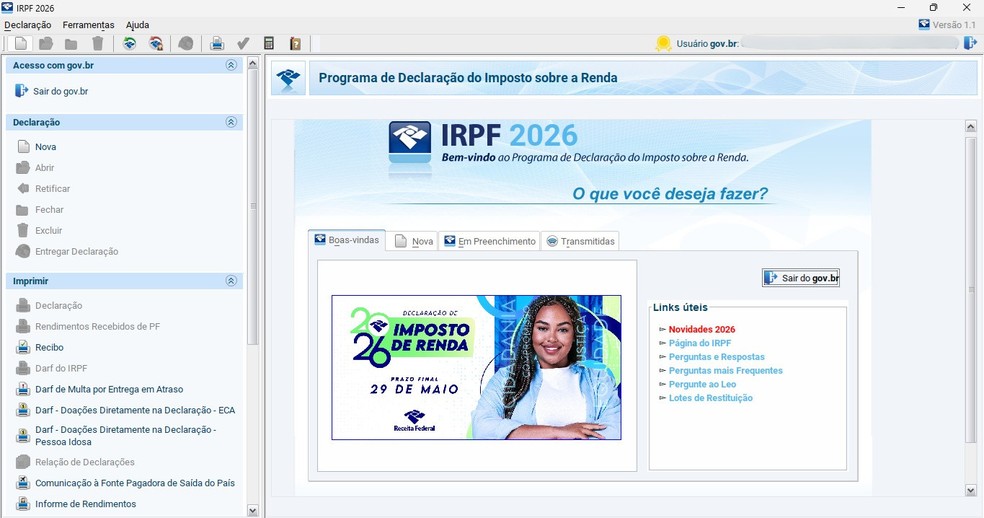Click the green arrow Receita toolbar icon
Screen dimensions: 984x518
point(130,43)
